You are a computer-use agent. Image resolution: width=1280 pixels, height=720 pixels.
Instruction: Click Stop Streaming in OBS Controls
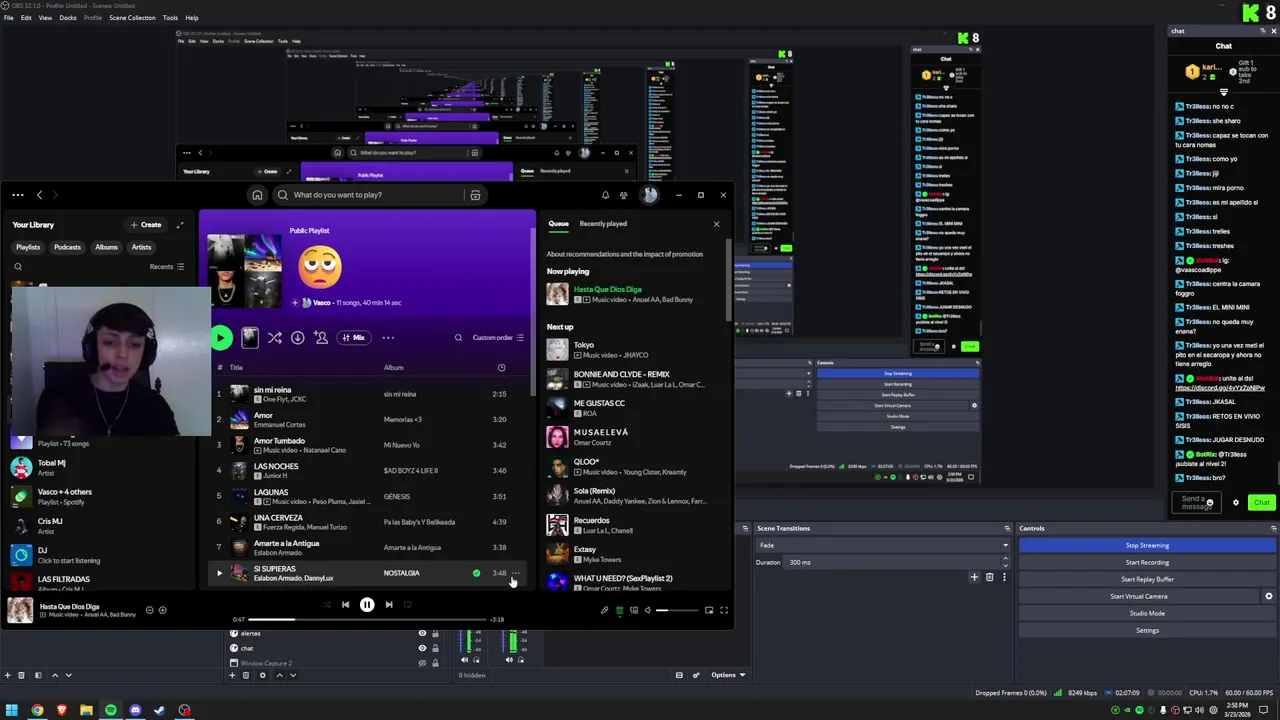tap(1147, 545)
